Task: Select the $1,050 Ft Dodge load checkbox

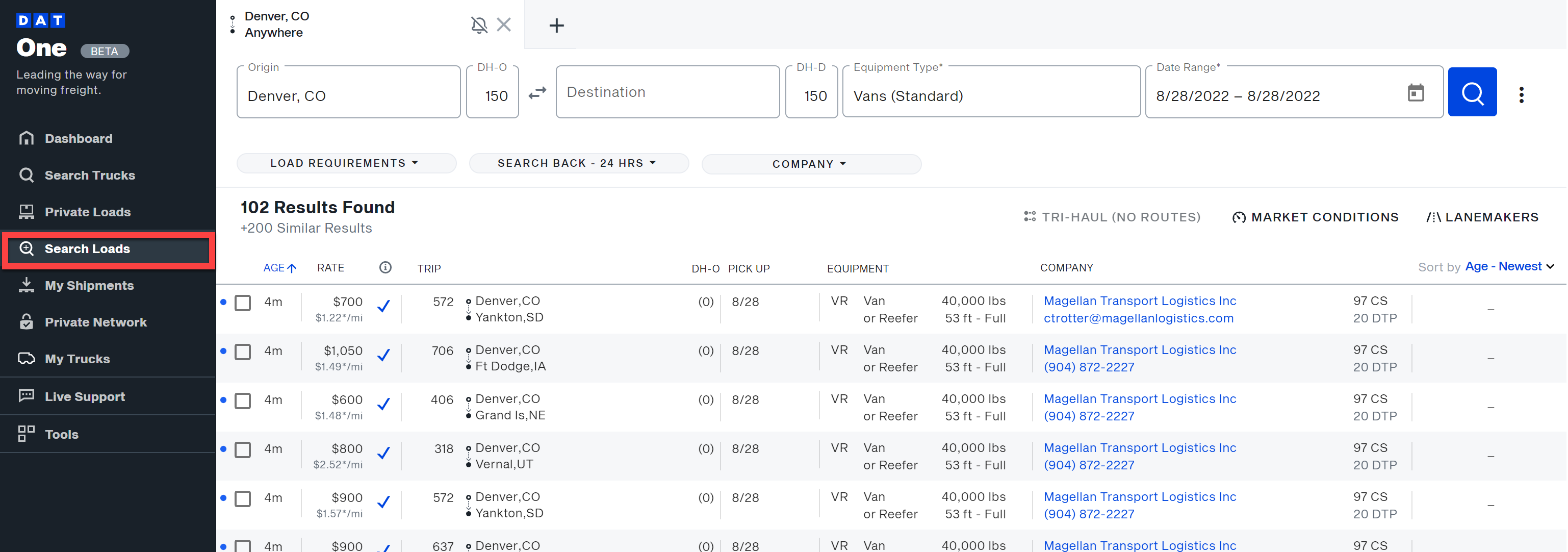Action: tap(243, 352)
